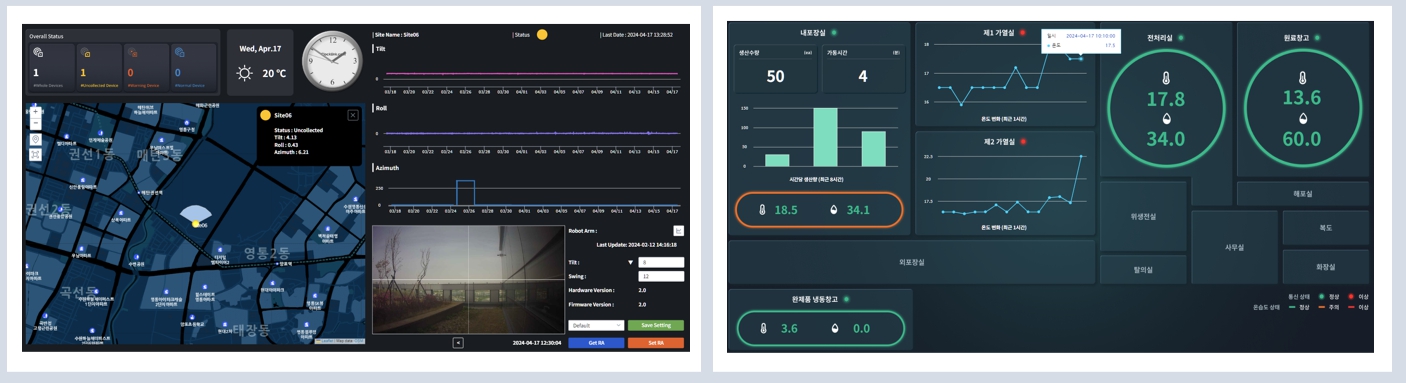Click the yellow Status indicator for Site06
This screenshot has width=1406, height=383.
tap(542, 34)
